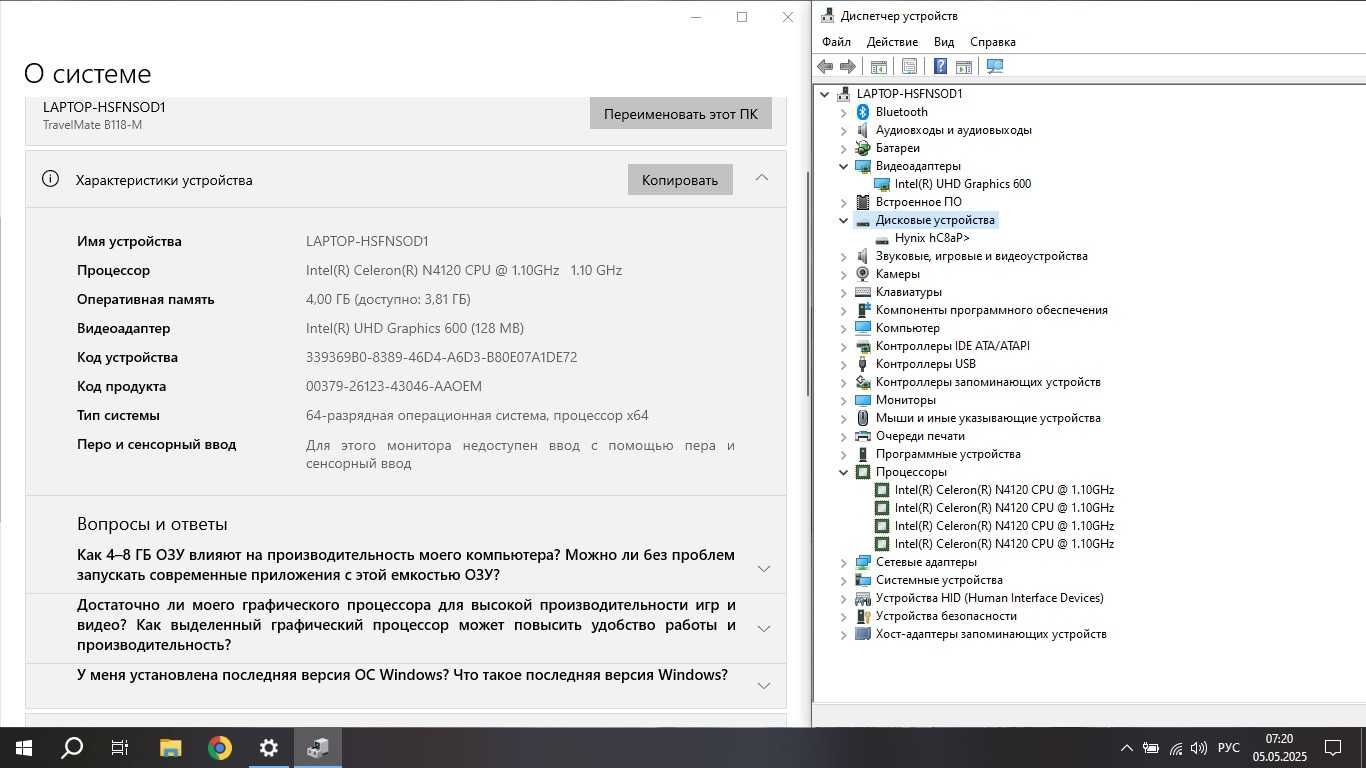Collapse the Видеоадаптеры node
This screenshot has width=1366, height=768.
point(844,166)
